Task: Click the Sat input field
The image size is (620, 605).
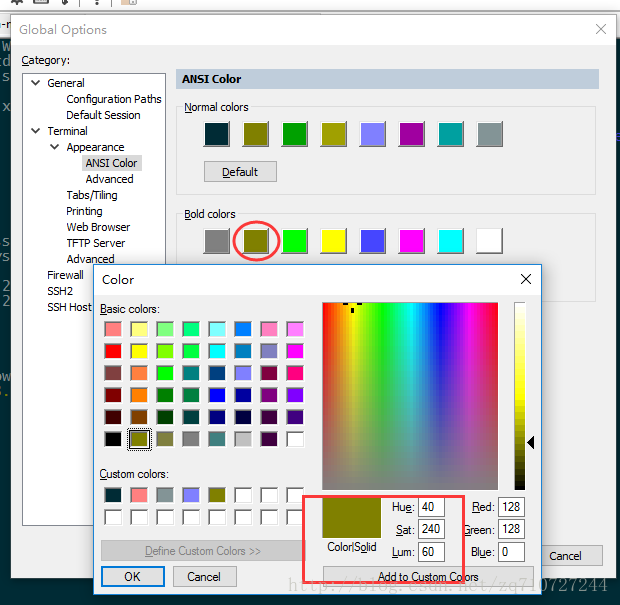Action: 431,529
